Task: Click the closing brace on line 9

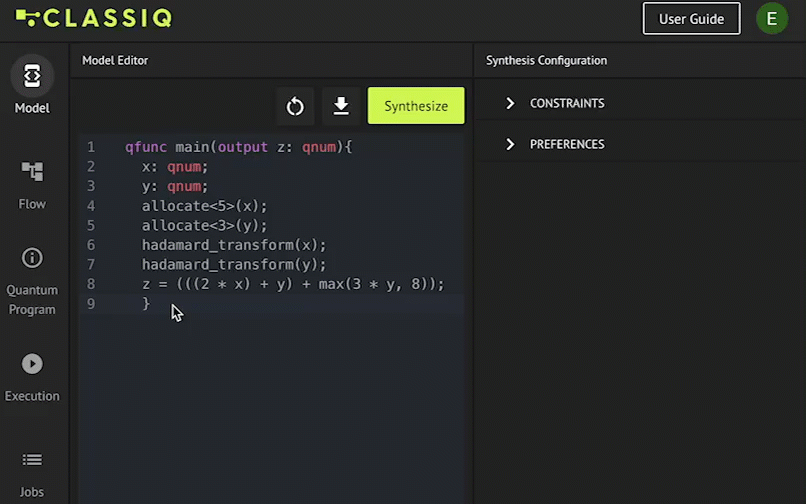Action: (x=146, y=303)
